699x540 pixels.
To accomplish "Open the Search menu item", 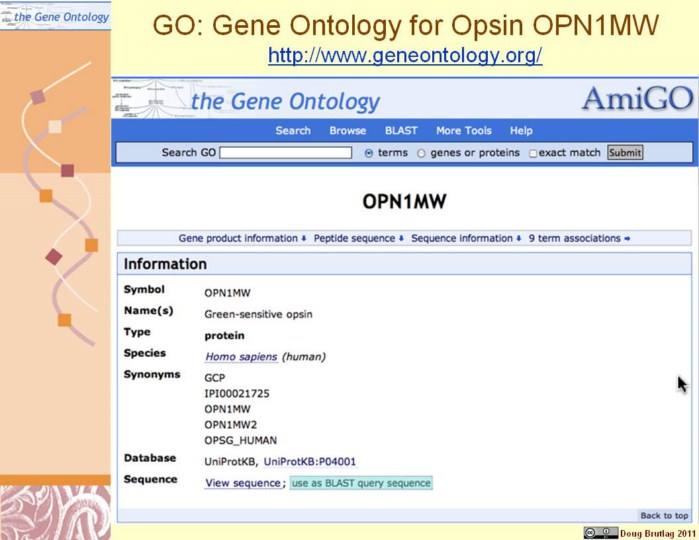I will click(293, 130).
